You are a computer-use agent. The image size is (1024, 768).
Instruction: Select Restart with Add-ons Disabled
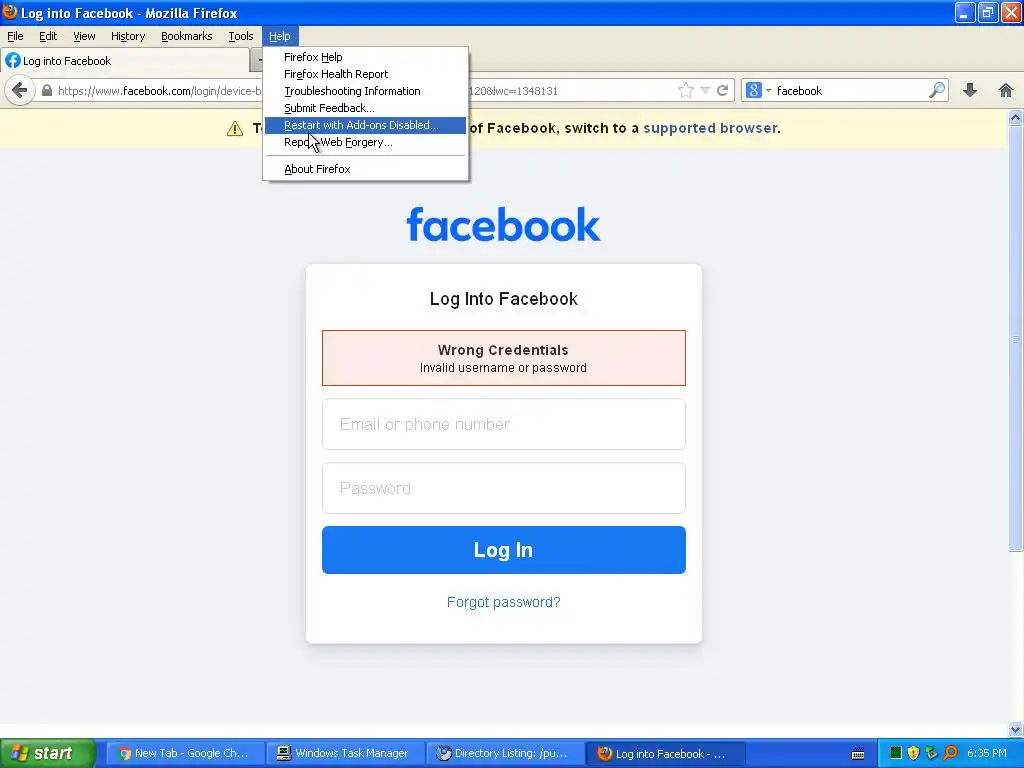coord(365,125)
